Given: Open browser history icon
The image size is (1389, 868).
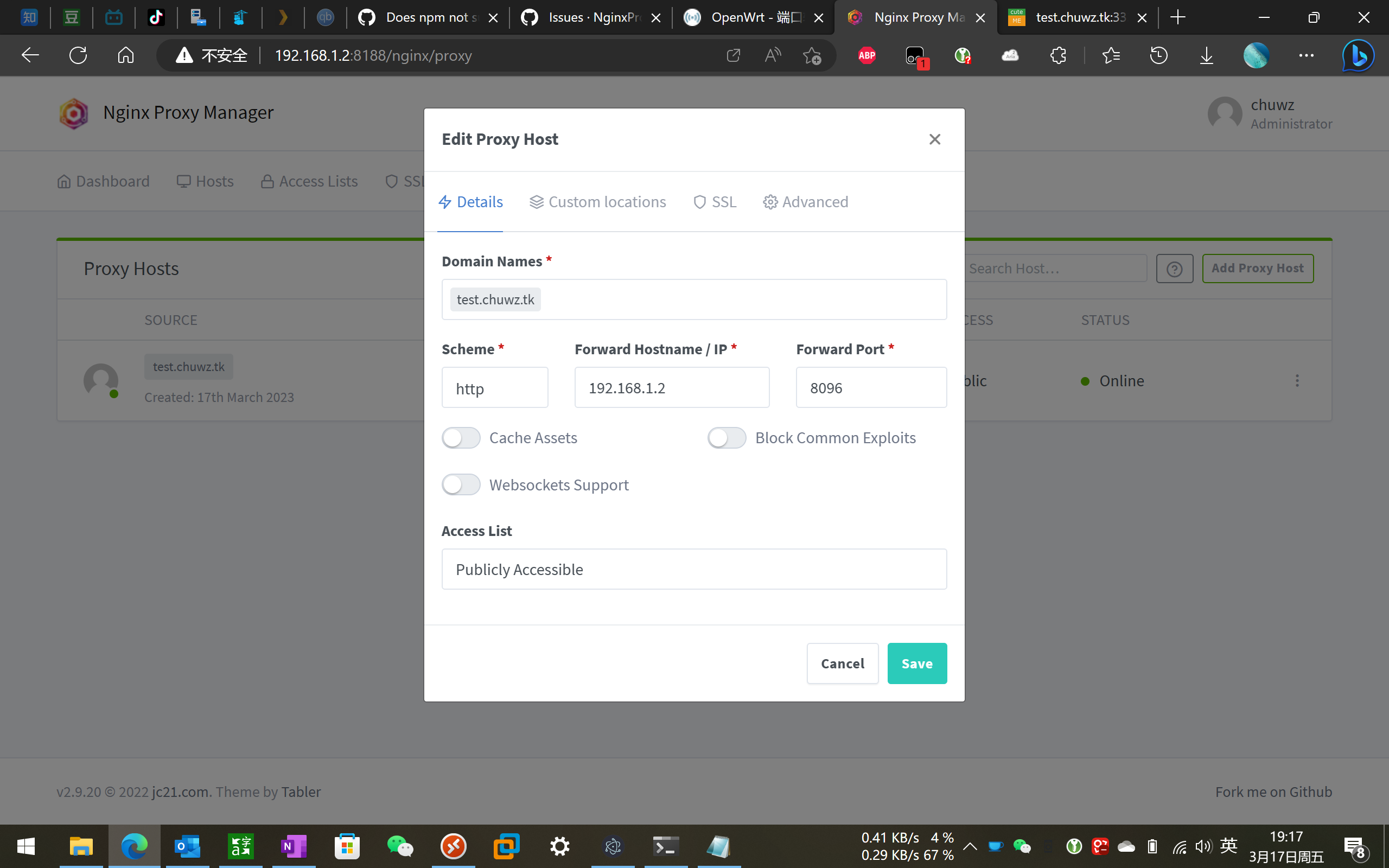Looking at the screenshot, I should [1158, 55].
